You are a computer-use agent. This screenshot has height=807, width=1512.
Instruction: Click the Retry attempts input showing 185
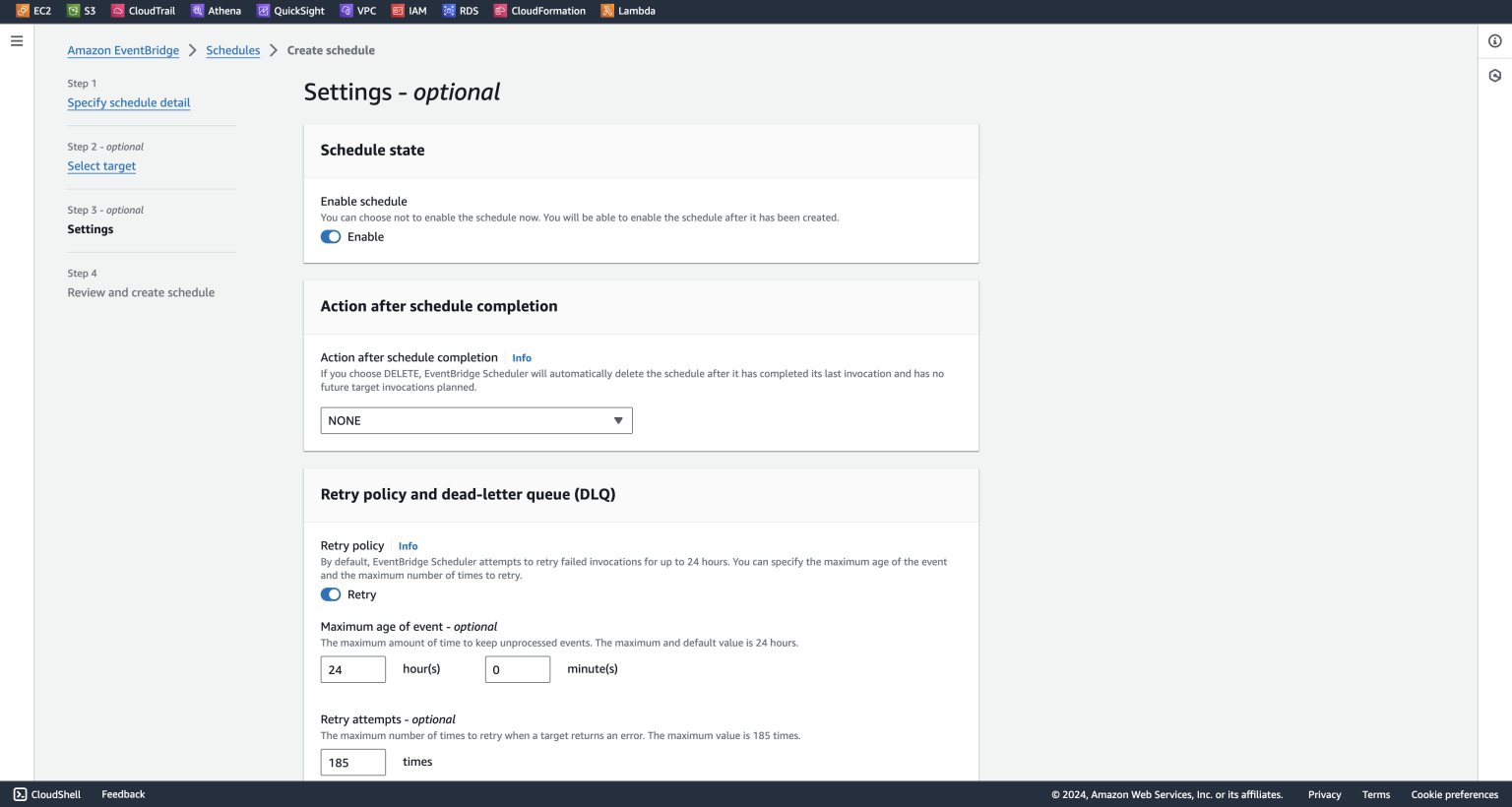coord(352,762)
